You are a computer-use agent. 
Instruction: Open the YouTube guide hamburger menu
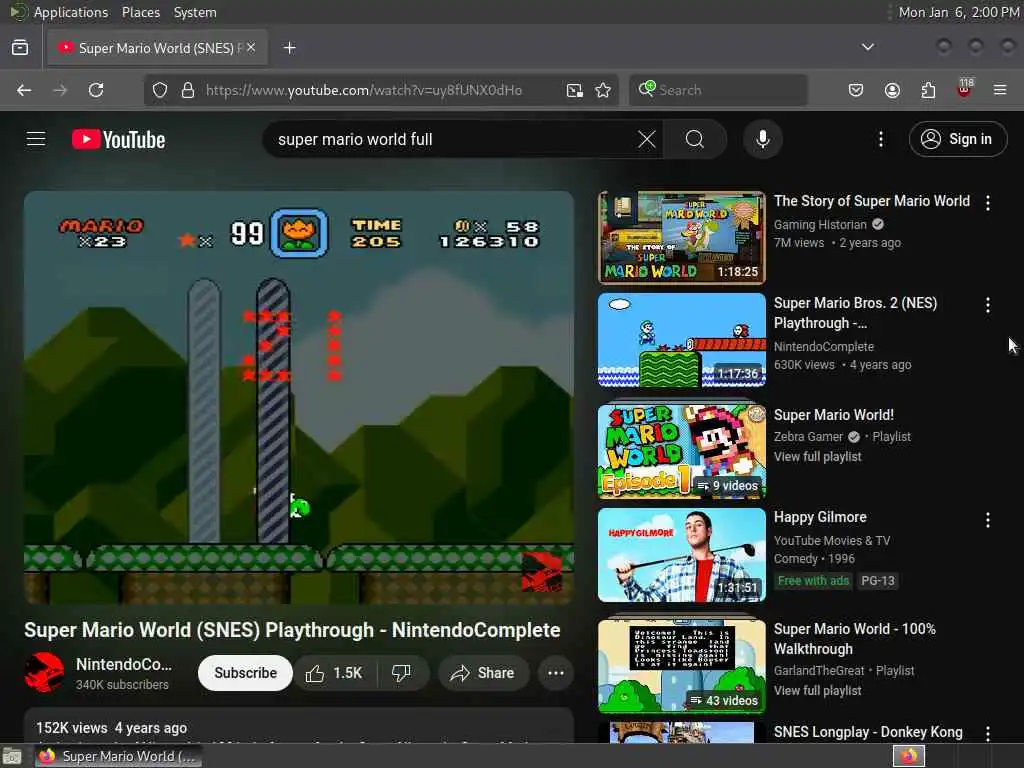pyautogui.click(x=36, y=139)
